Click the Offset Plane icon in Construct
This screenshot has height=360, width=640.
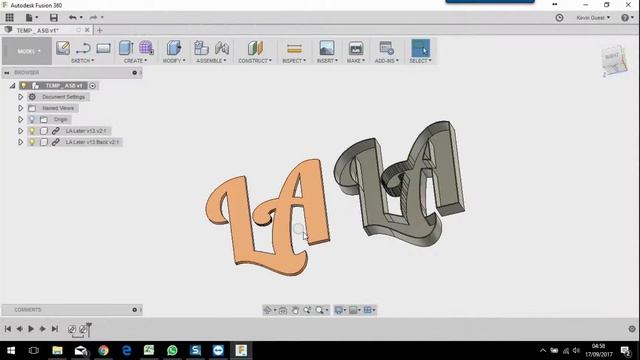click(255, 48)
